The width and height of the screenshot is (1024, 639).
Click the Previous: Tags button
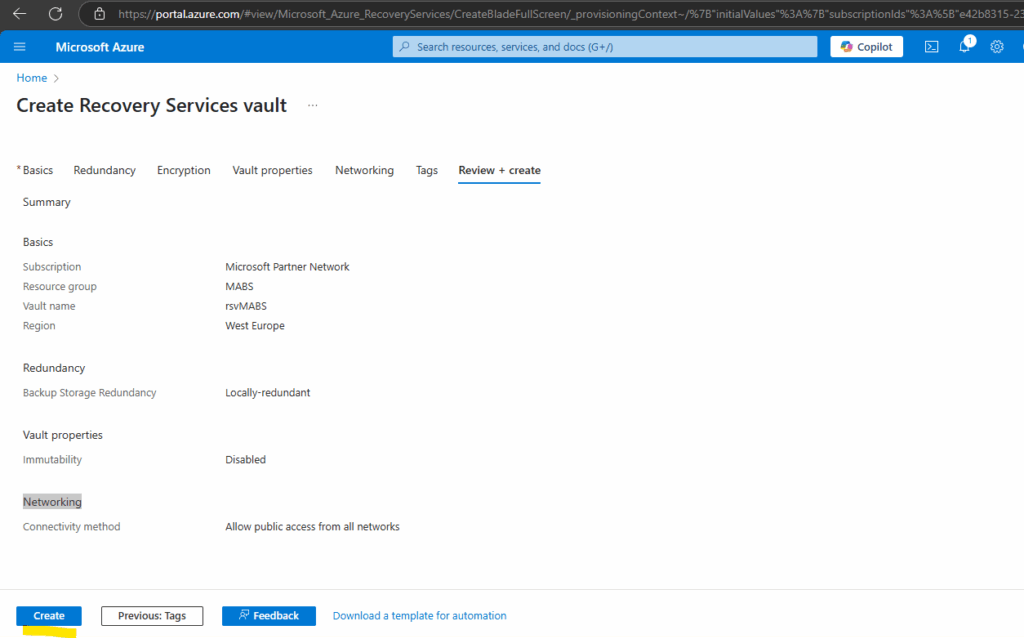[x=152, y=615]
